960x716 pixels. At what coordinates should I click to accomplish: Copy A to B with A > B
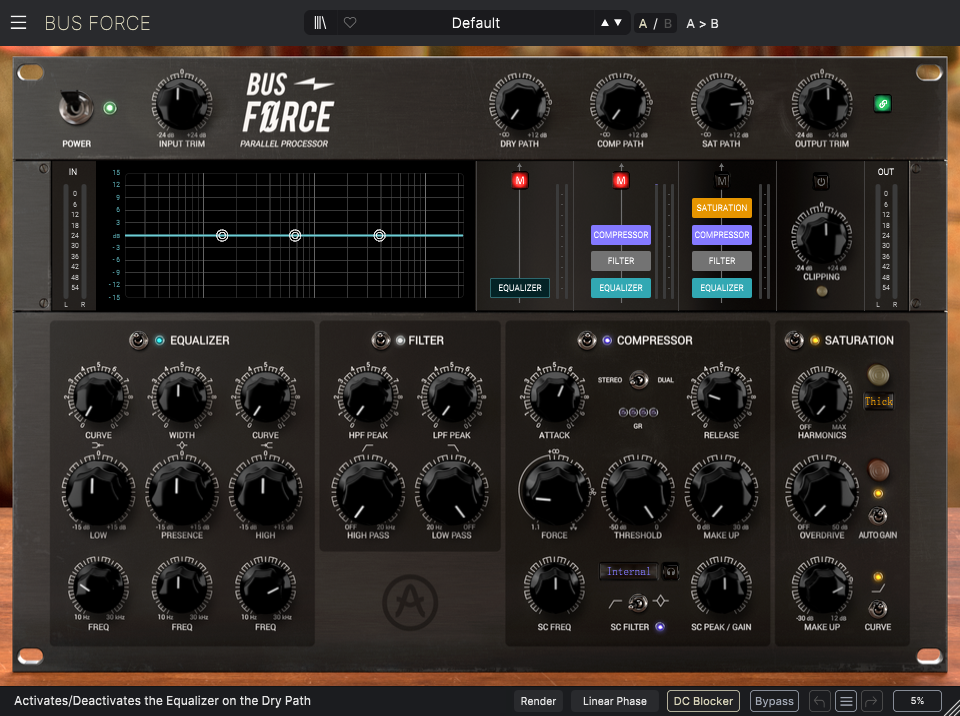point(702,24)
